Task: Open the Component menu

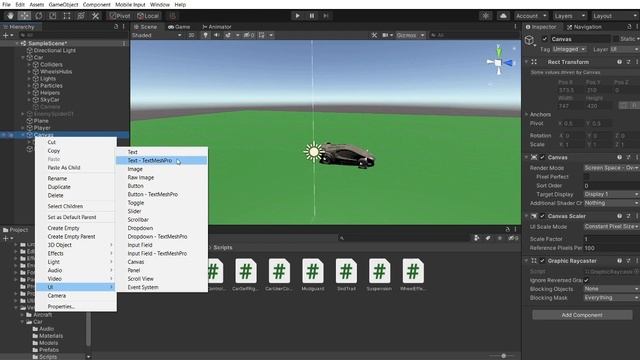Action: (96, 5)
